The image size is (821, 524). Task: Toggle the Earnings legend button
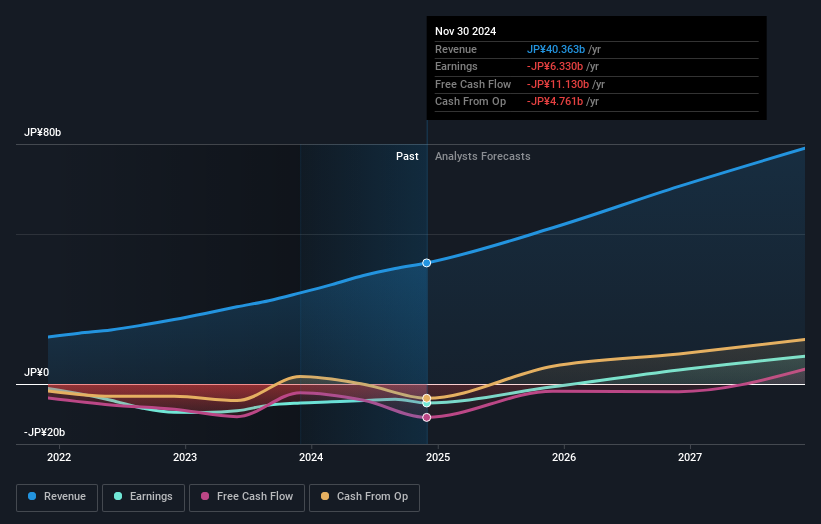143,497
